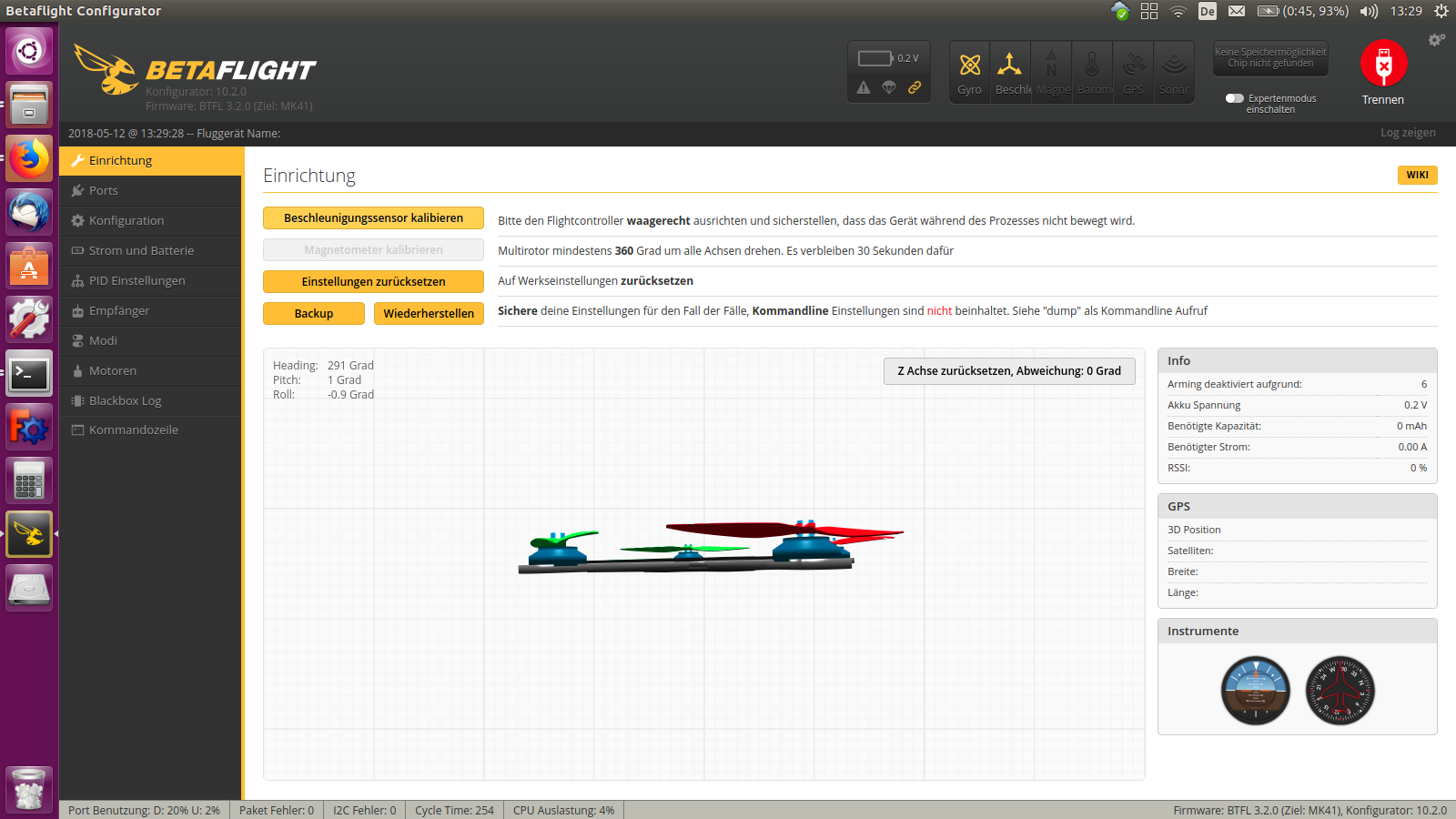Launch Firefox from the Ubuntu dock
The width and height of the screenshot is (1456, 819).
point(28,158)
